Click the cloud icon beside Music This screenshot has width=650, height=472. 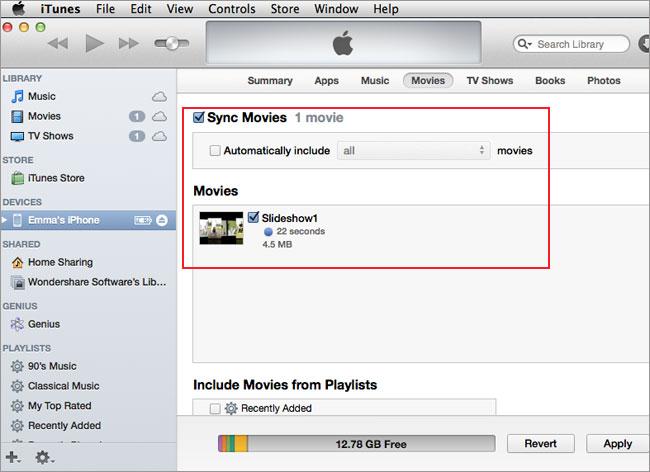159,97
